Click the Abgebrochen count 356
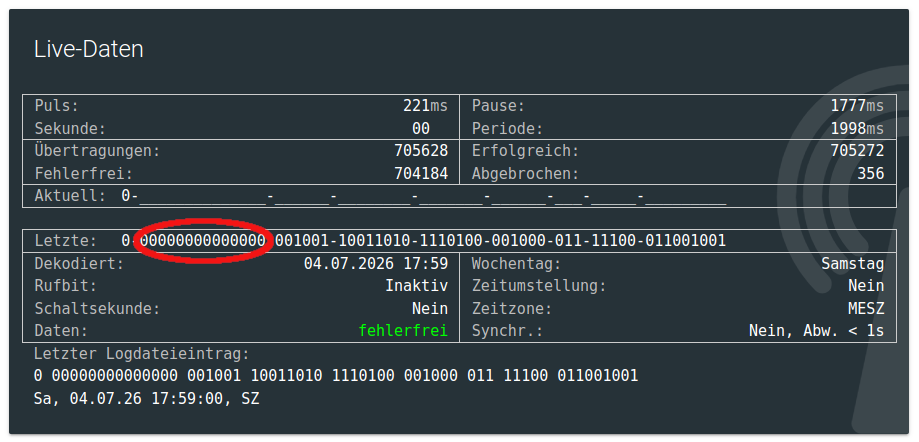Screen dimensions: 919x442 (871, 174)
